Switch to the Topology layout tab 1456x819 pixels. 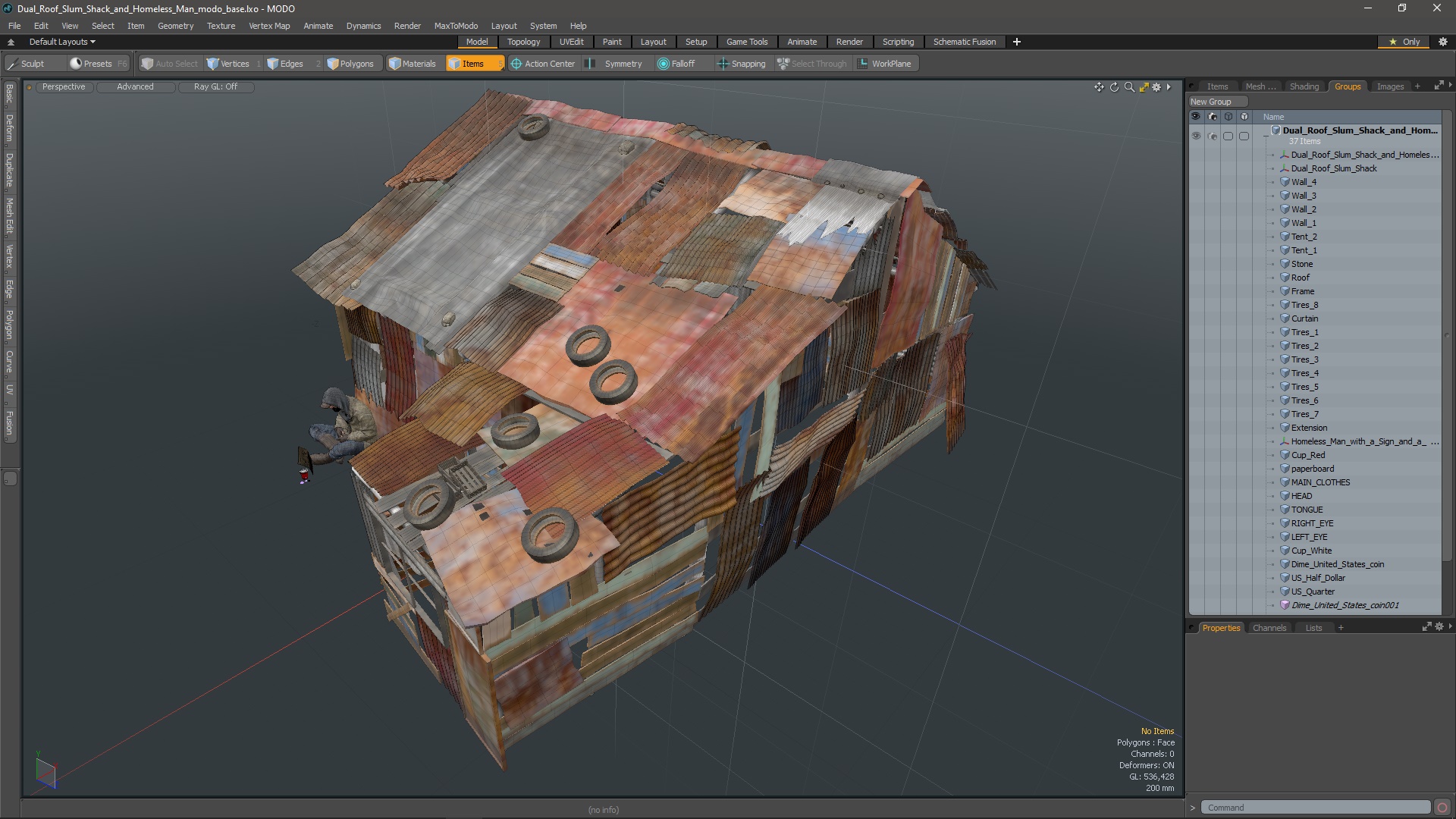pos(523,42)
